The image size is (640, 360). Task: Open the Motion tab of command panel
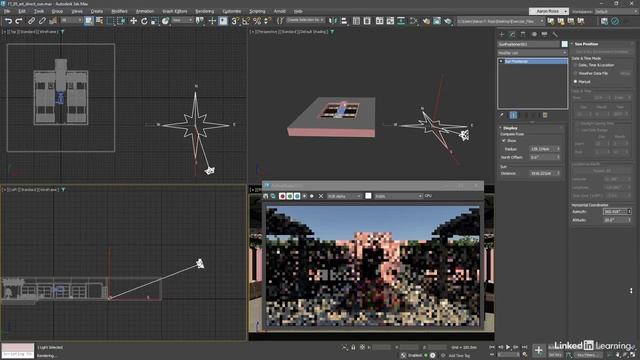click(534, 35)
